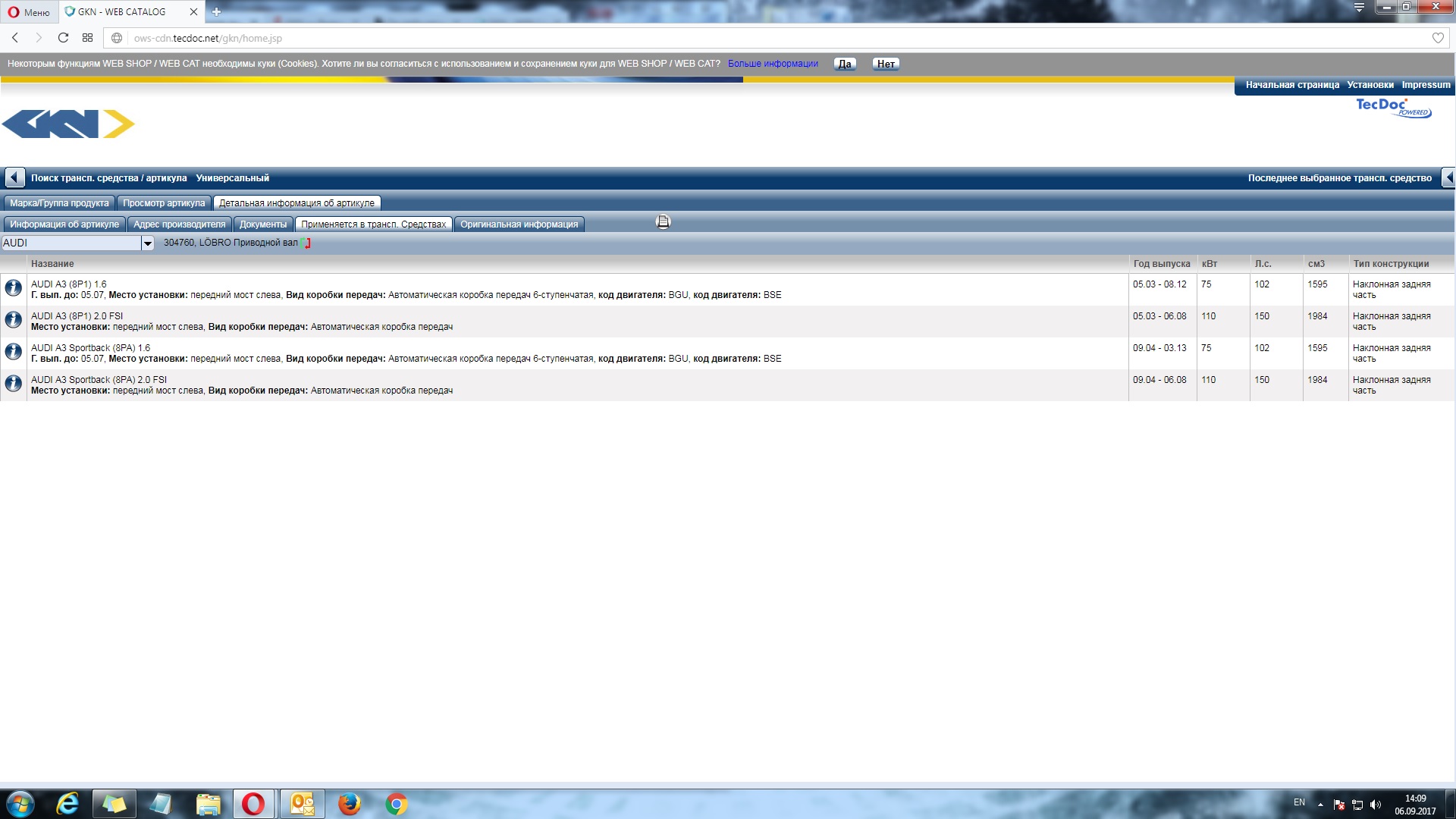
Task: Switch to Оригинальная информация tab
Action: (x=519, y=224)
